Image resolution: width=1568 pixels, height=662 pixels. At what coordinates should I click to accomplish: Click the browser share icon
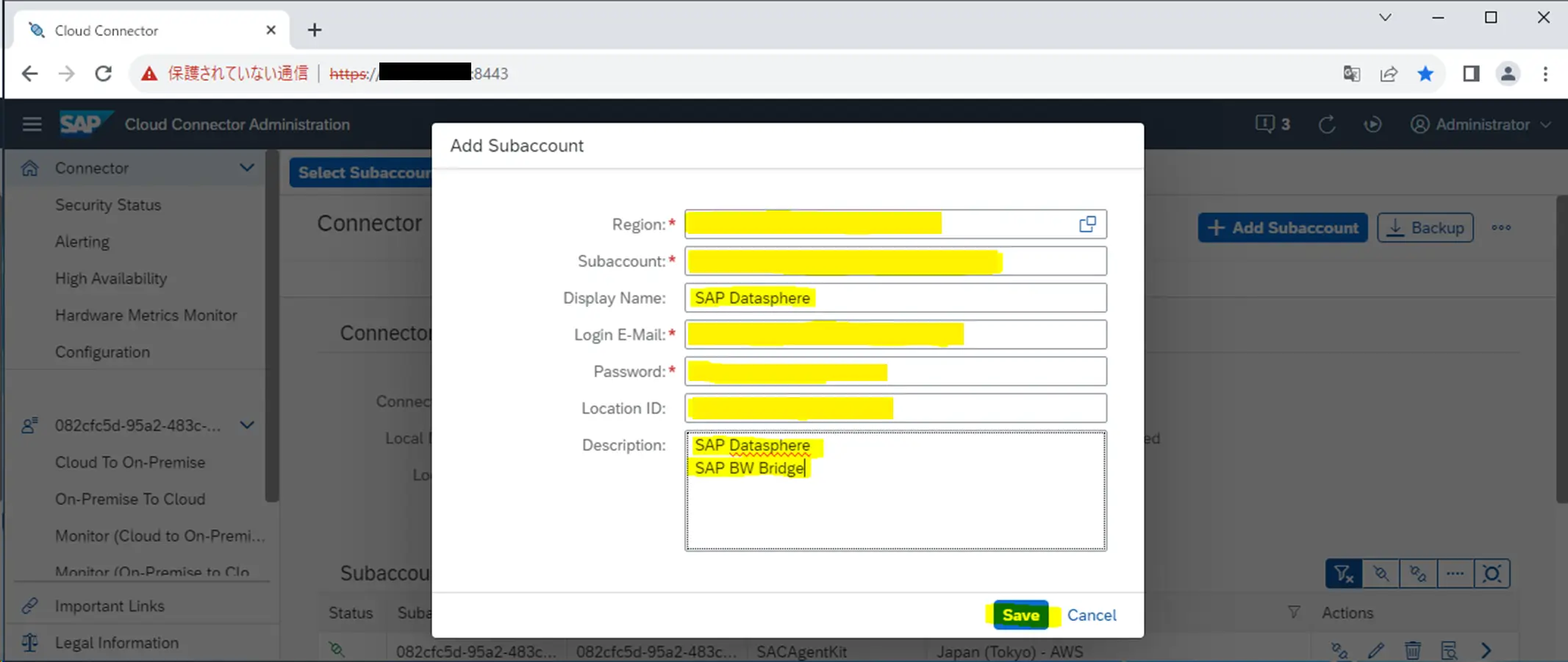[1389, 74]
